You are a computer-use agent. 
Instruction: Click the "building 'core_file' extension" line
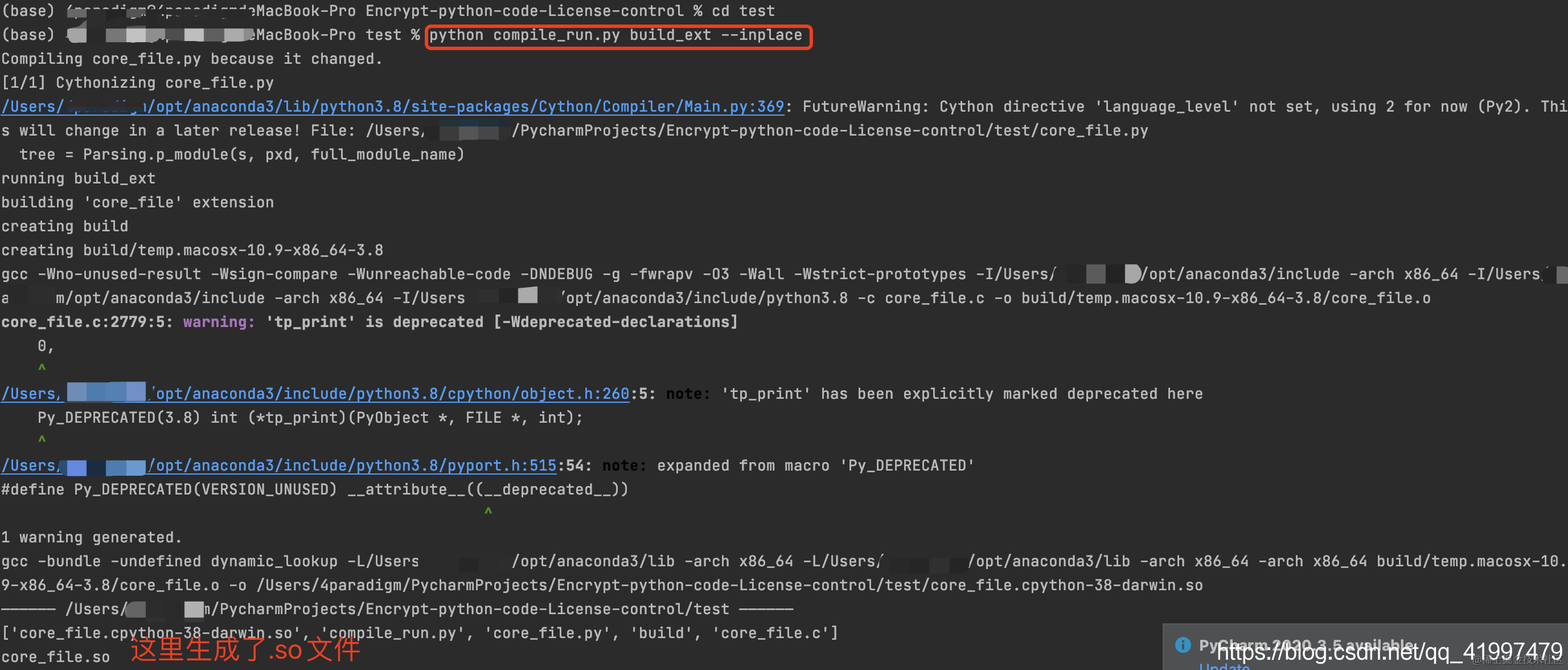138,202
